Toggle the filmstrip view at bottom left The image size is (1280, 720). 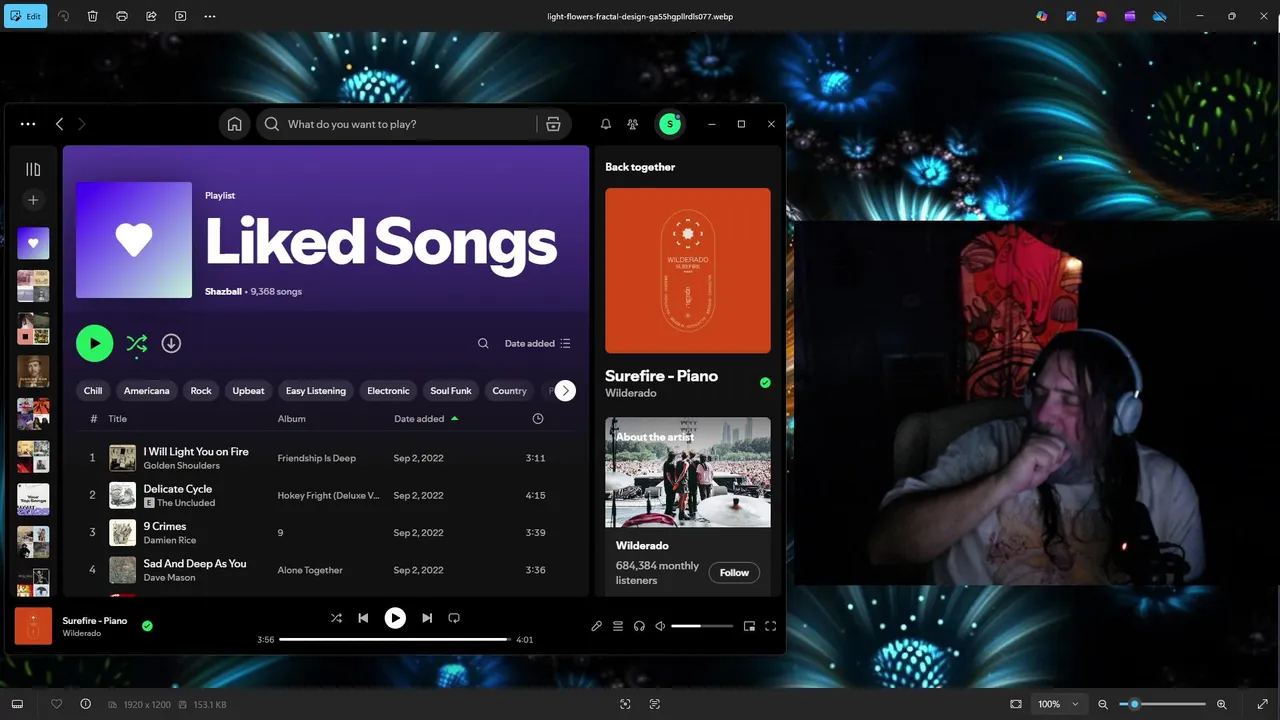point(17,704)
